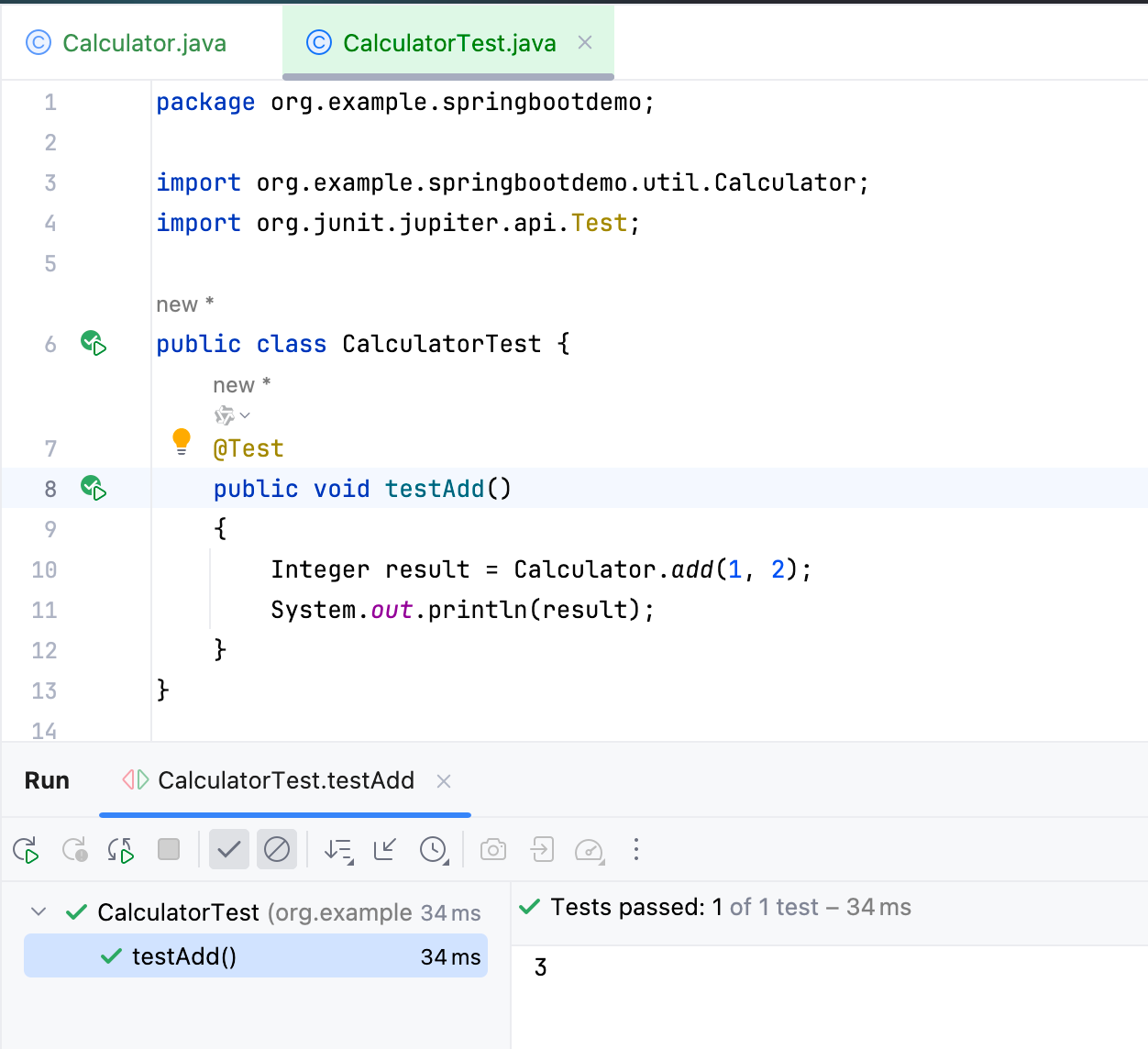1148x1049 pixels.
Task: Click the console output value 3
Action: pos(541,967)
